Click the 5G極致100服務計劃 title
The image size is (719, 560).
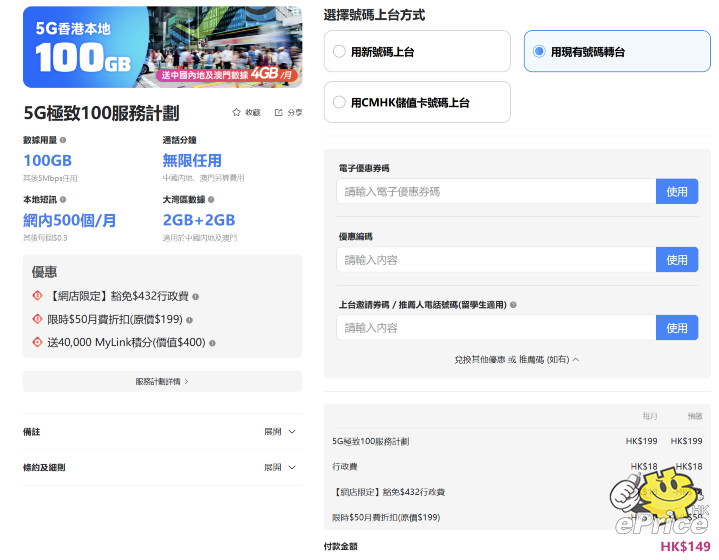pyautogui.click(x=101, y=113)
